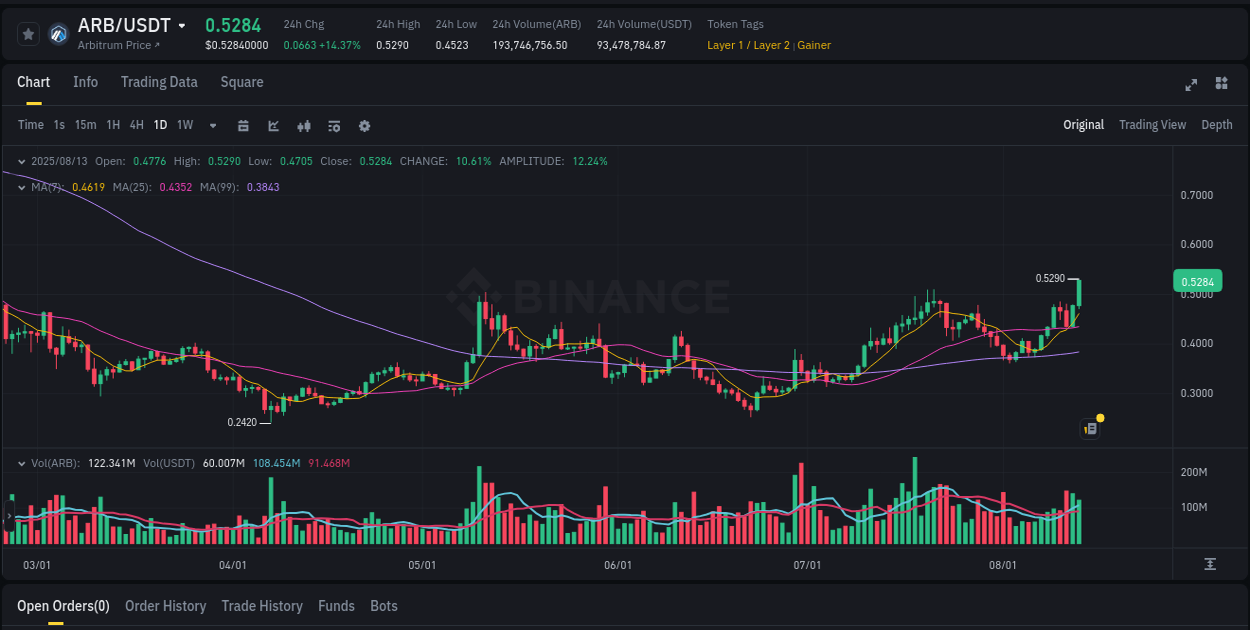Switch to the Trading View chart mode
Viewport: 1250px width, 630px height.
click(1152, 124)
